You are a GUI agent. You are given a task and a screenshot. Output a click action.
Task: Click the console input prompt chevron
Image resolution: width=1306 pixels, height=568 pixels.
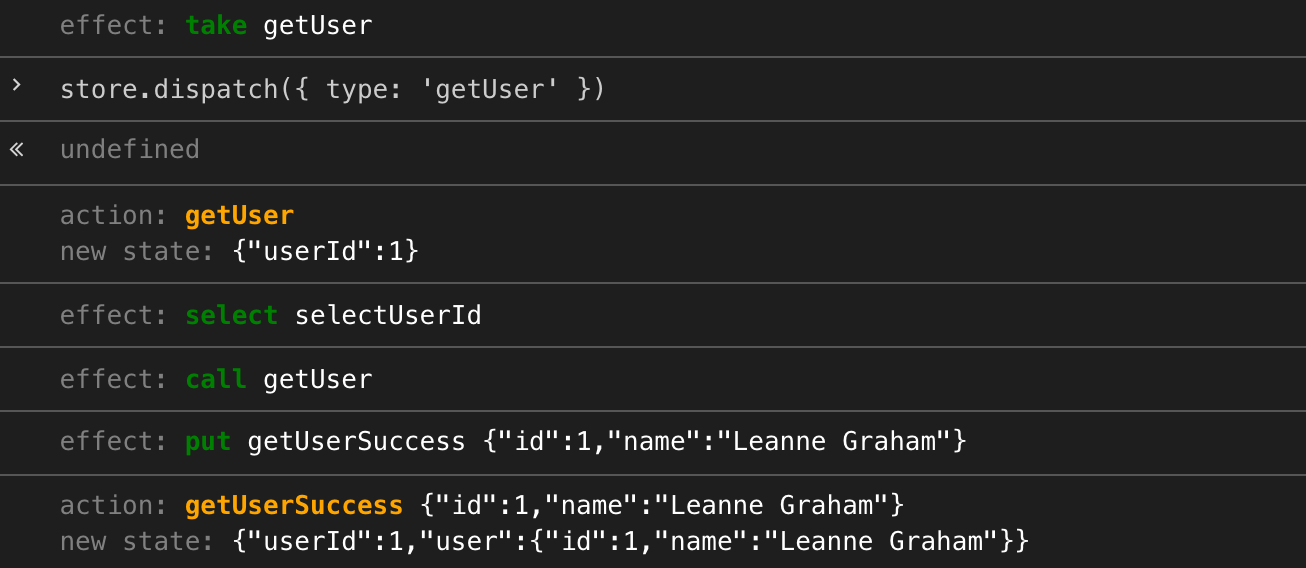click(x=16, y=86)
